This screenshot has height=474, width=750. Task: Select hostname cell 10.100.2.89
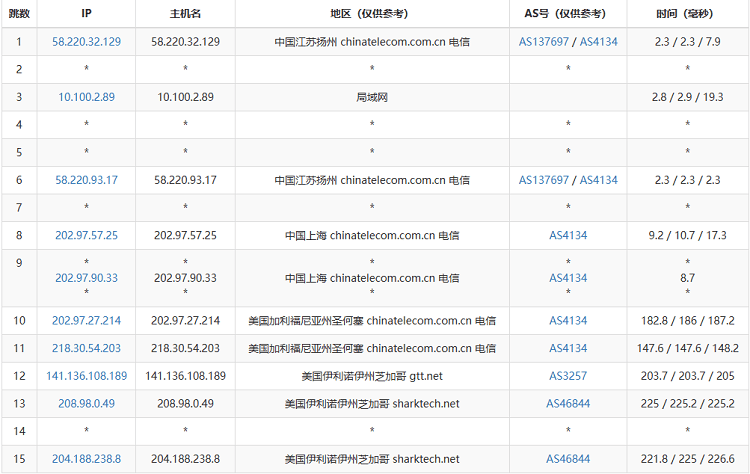pyautogui.click(x=185, y=97)
